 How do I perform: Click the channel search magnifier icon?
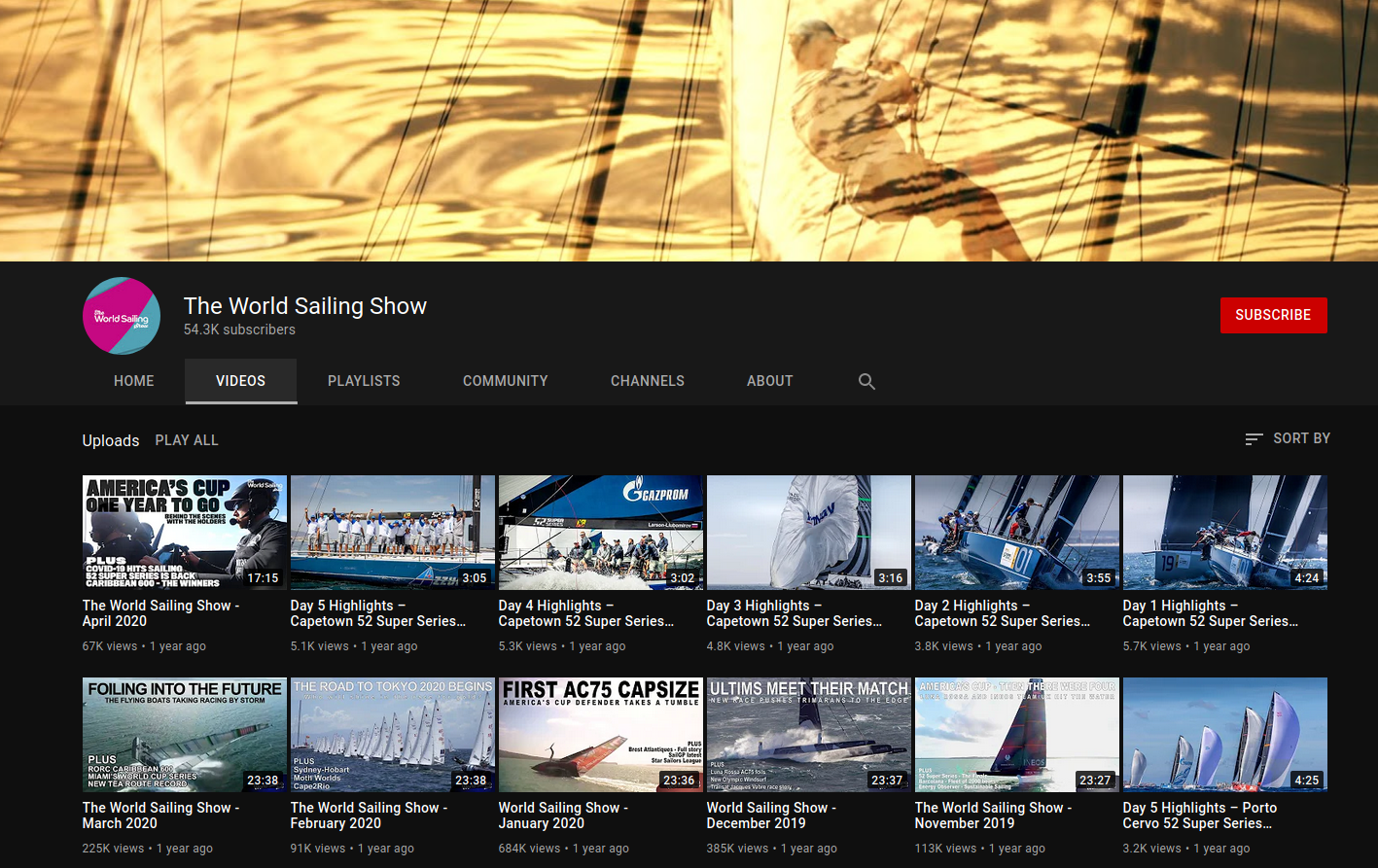click(x=866, y=381)
